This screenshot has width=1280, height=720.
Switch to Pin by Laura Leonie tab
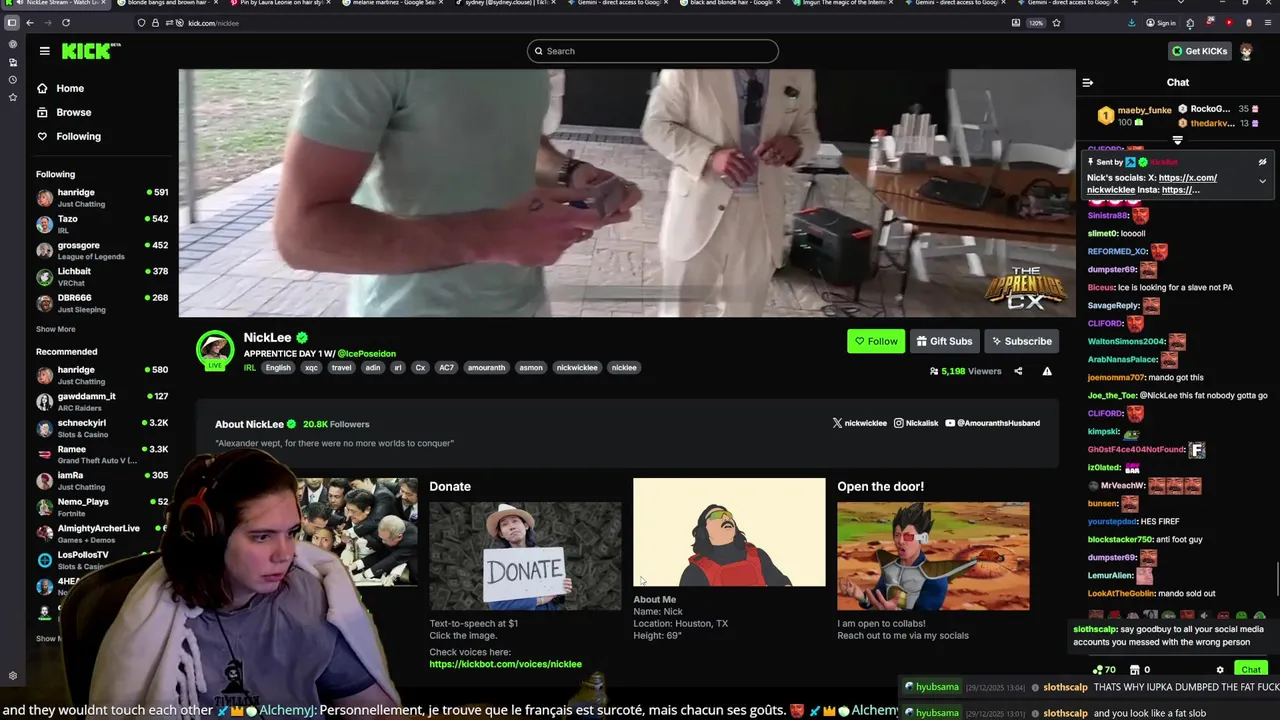(282, 3)
